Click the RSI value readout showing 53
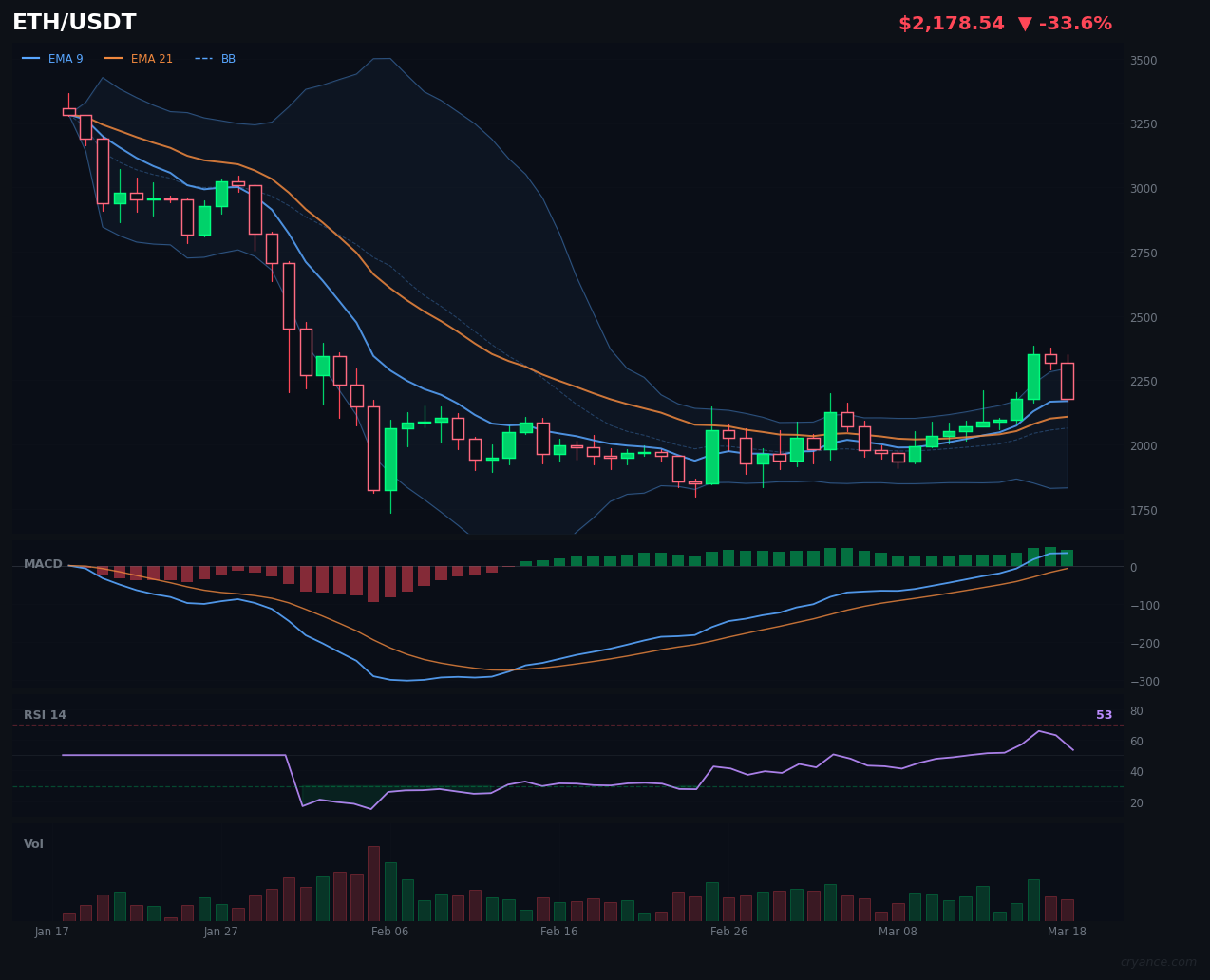 pyautogui.click(x=1104, y=714)
